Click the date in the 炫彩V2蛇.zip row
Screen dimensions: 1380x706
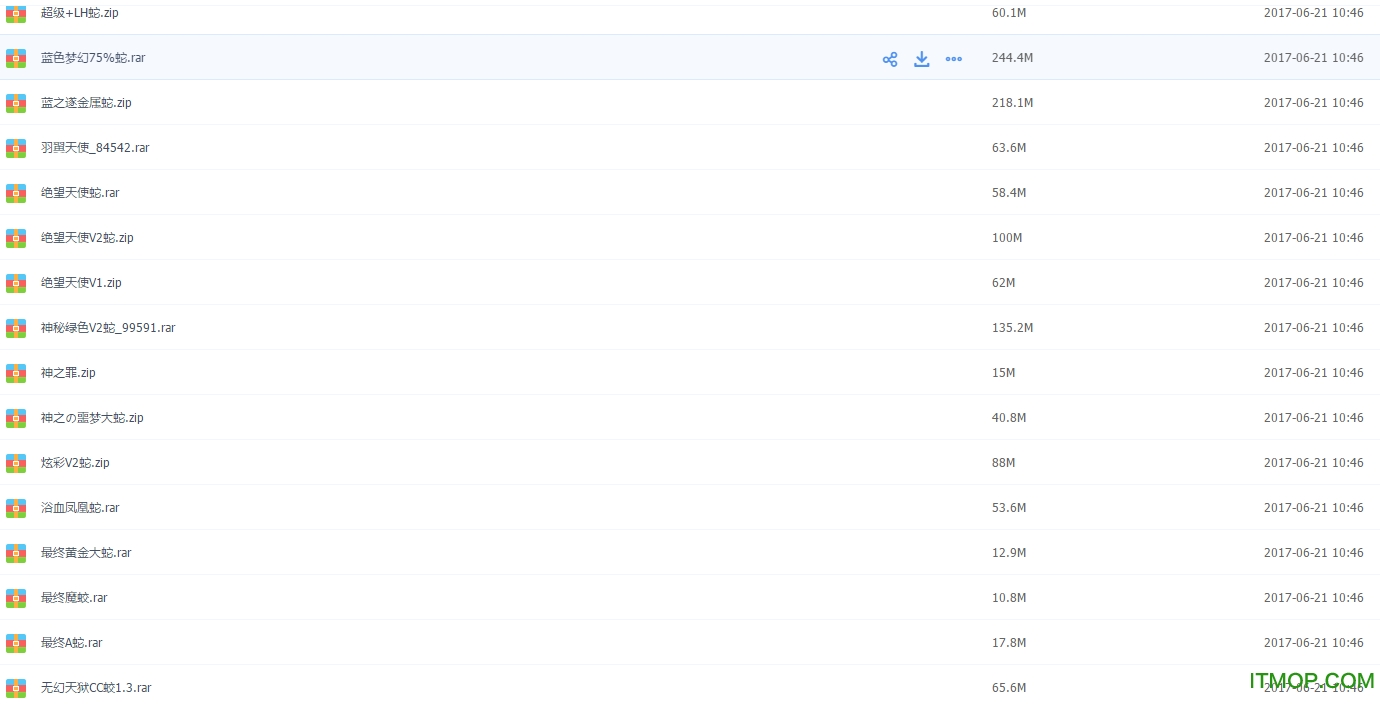(1313, 463)
